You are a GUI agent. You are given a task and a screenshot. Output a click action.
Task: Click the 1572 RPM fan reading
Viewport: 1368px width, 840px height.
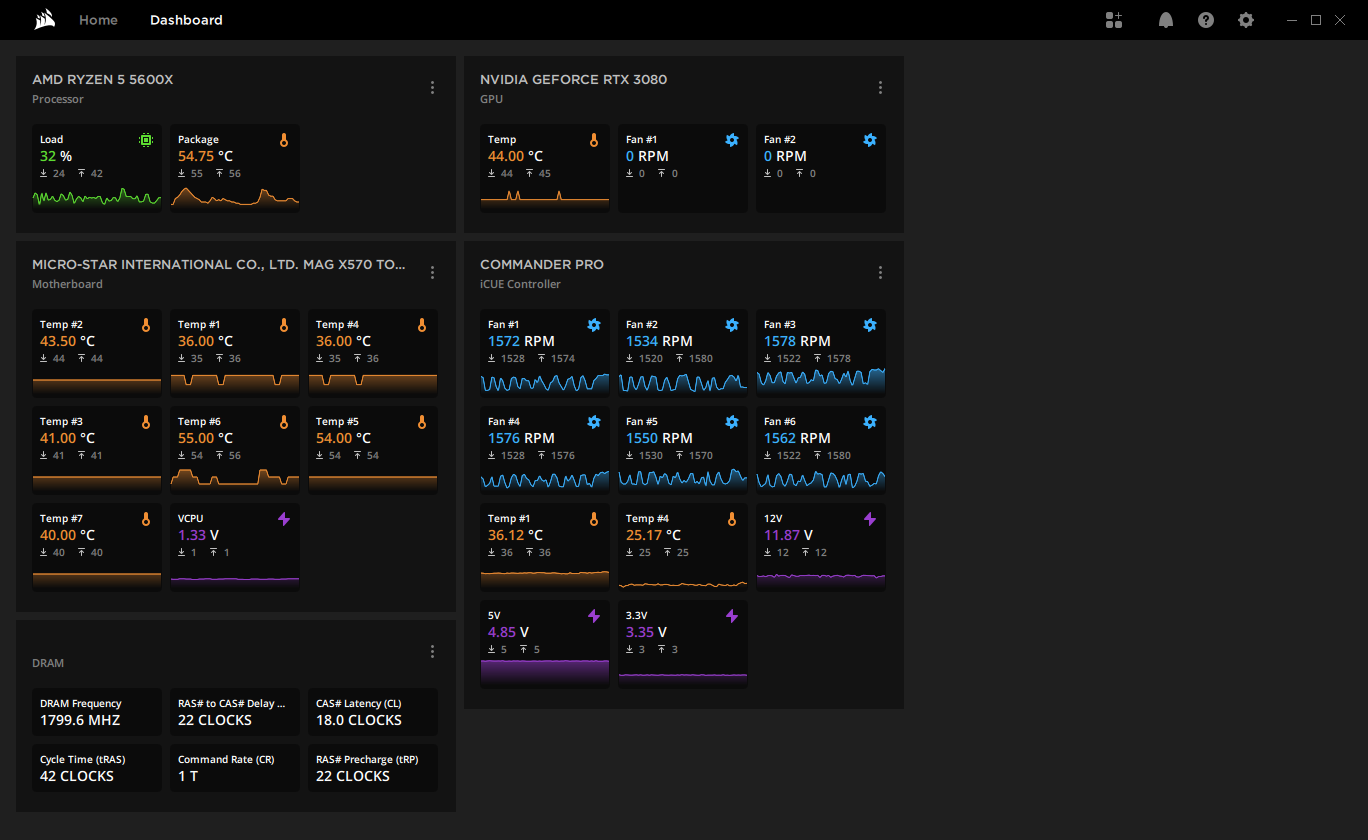click(x=521, y=341)
